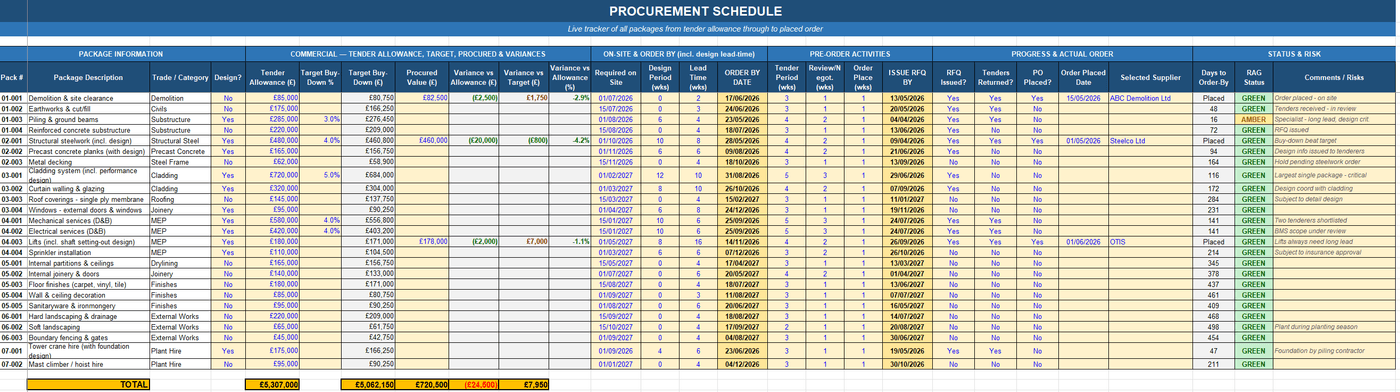This screenshot has height=392, width=1400.
Task: Click the '£5,307,000' total allowance cell
Action: click(x=272, y=384)
